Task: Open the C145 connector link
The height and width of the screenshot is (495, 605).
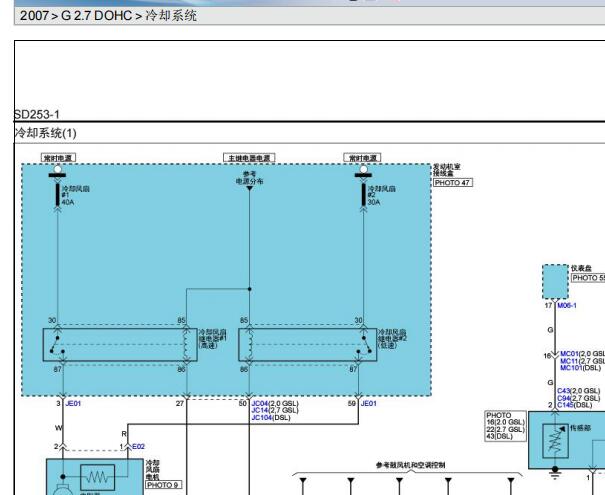Action: tap(565, 405)
